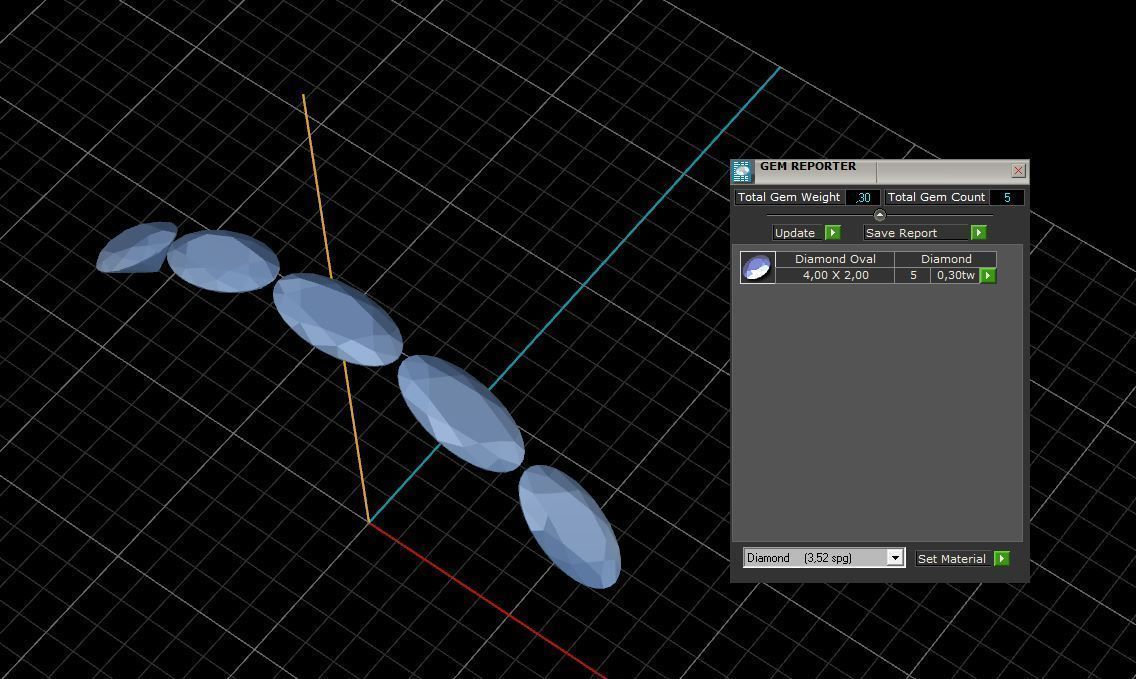Click the 0,30tw weight cell
This screenshot has height=679, width=1136.
tap(956, 275)
